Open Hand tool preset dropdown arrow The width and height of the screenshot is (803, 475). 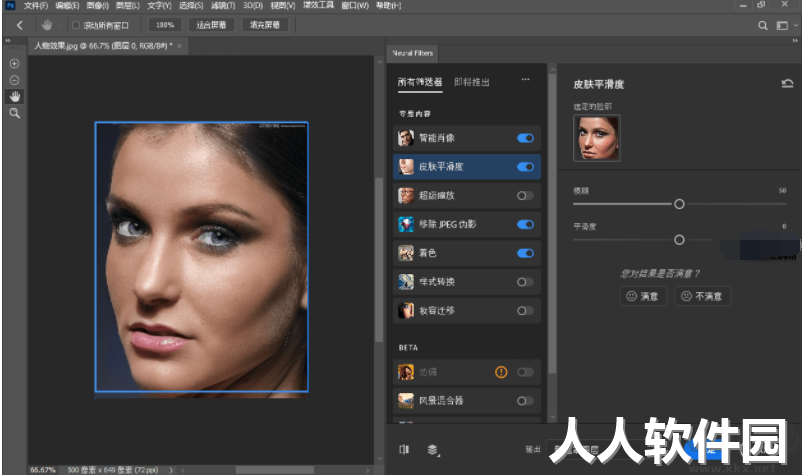(x=59, y=26)
